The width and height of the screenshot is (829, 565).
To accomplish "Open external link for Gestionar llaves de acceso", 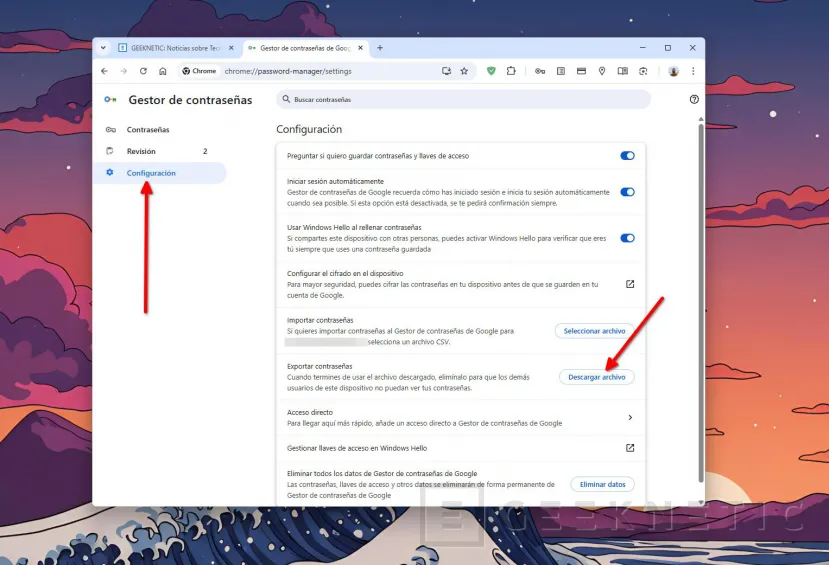I will coord(630,448).
